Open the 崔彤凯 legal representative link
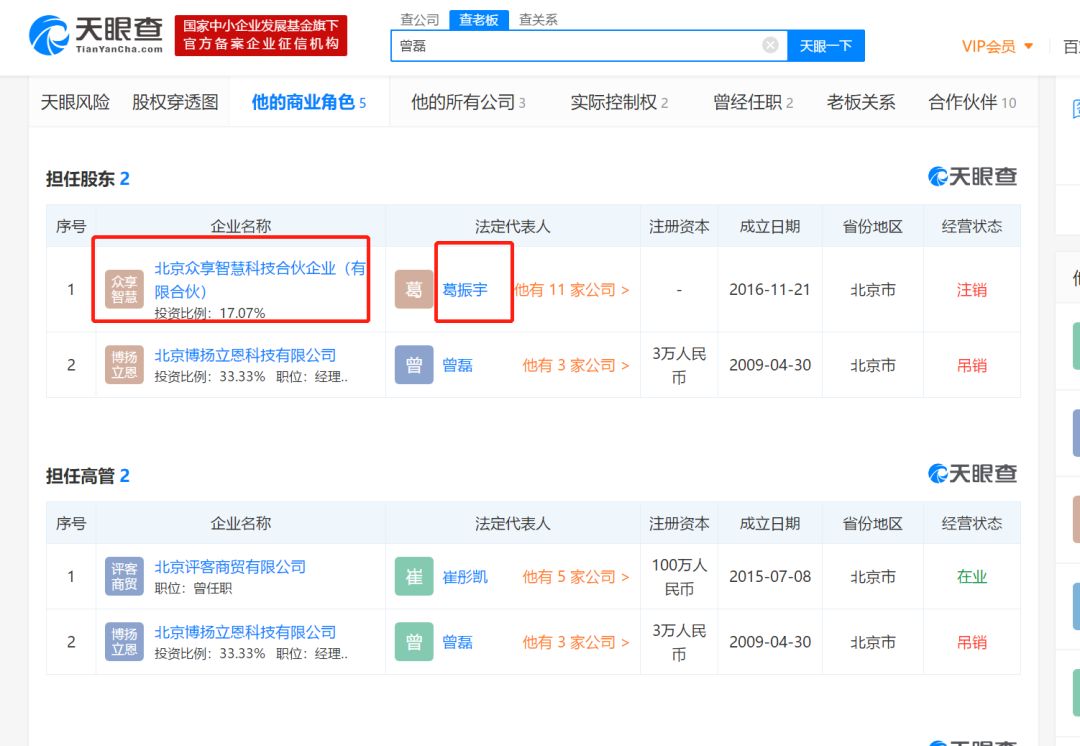1080x746 pixels. (x=465, y=577)
